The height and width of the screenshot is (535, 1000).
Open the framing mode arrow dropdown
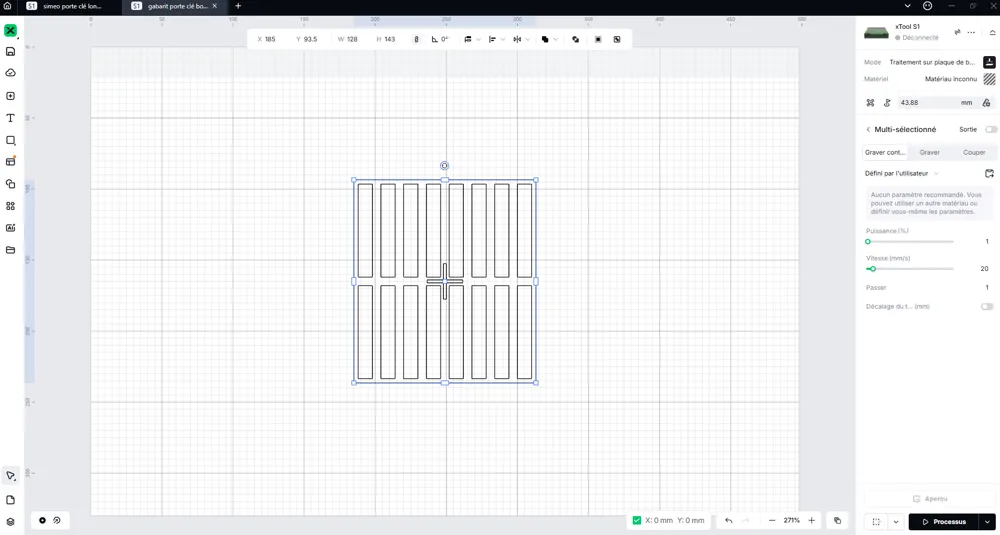(x=896, y=521)
